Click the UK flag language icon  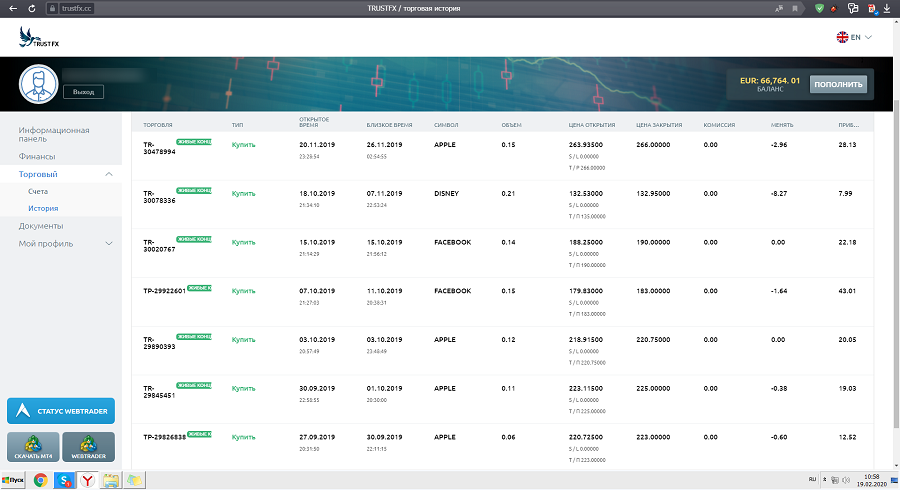point(842,37)
